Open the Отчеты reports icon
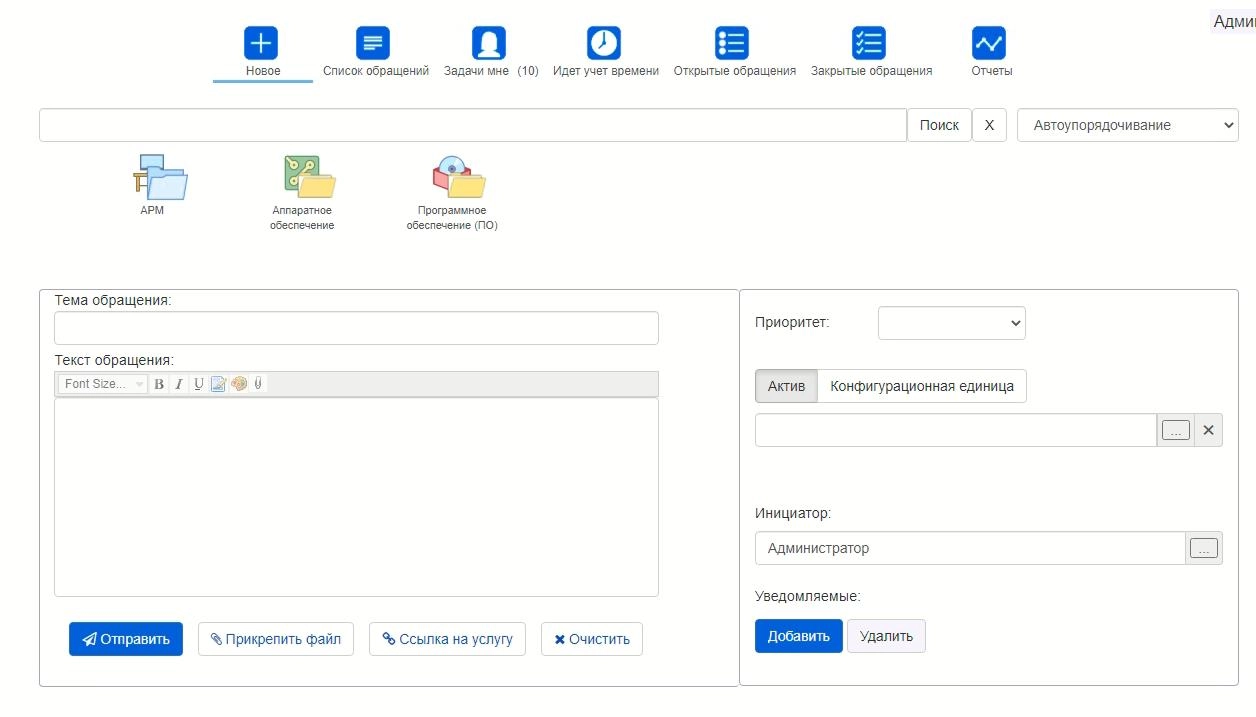 pyautogui.click(x=989, y=43)
